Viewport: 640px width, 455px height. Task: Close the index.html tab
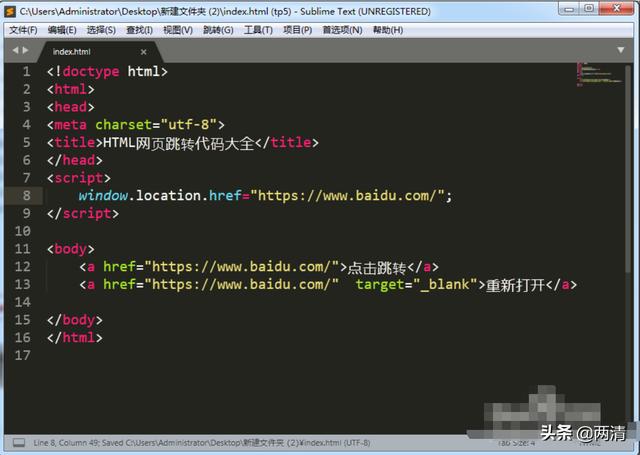coord(143,52)
